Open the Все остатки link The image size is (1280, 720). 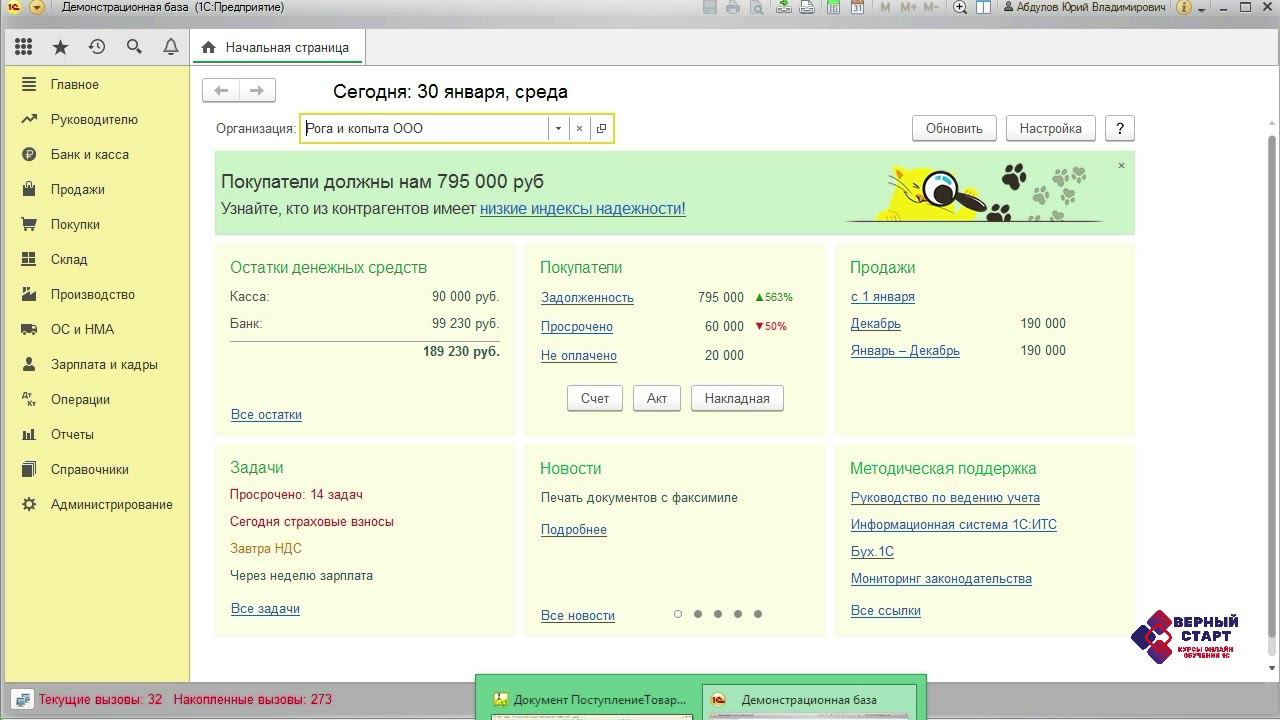point(266,415)
